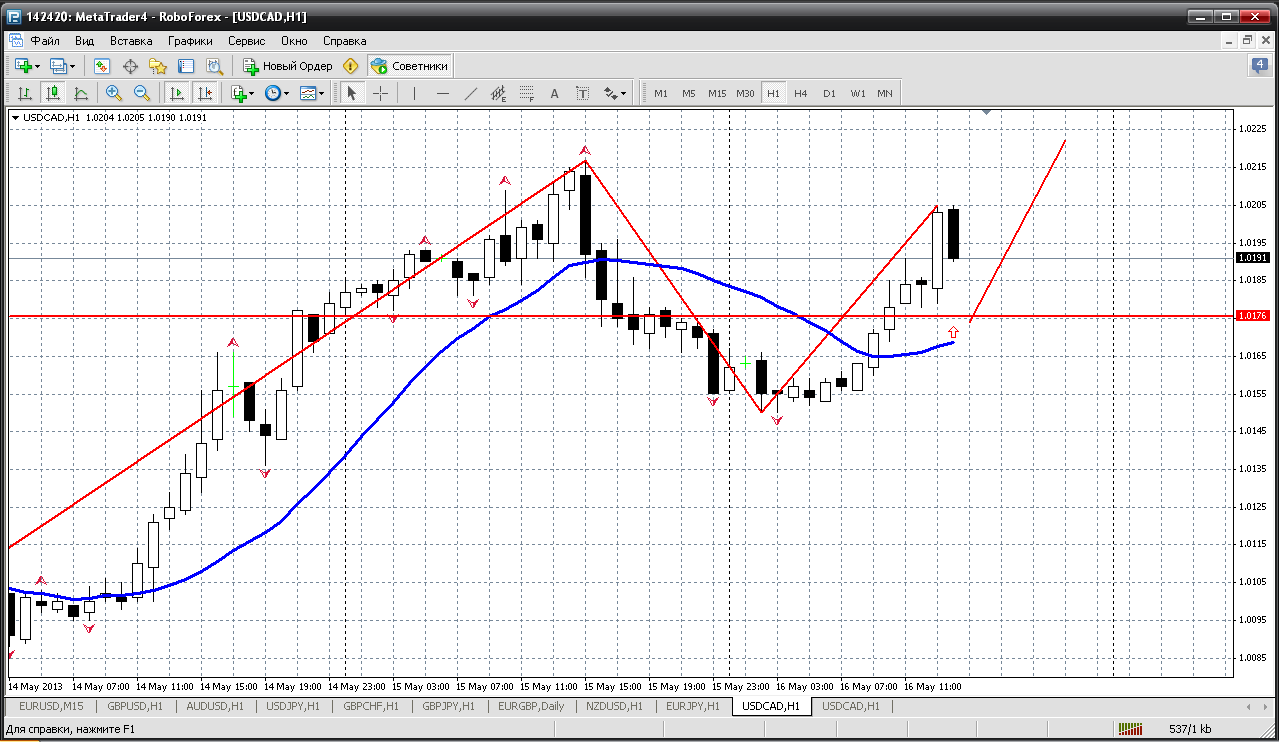Switch to the M5 timeframe
Viewport: 1279px width, 742px height.
(689, 93)
